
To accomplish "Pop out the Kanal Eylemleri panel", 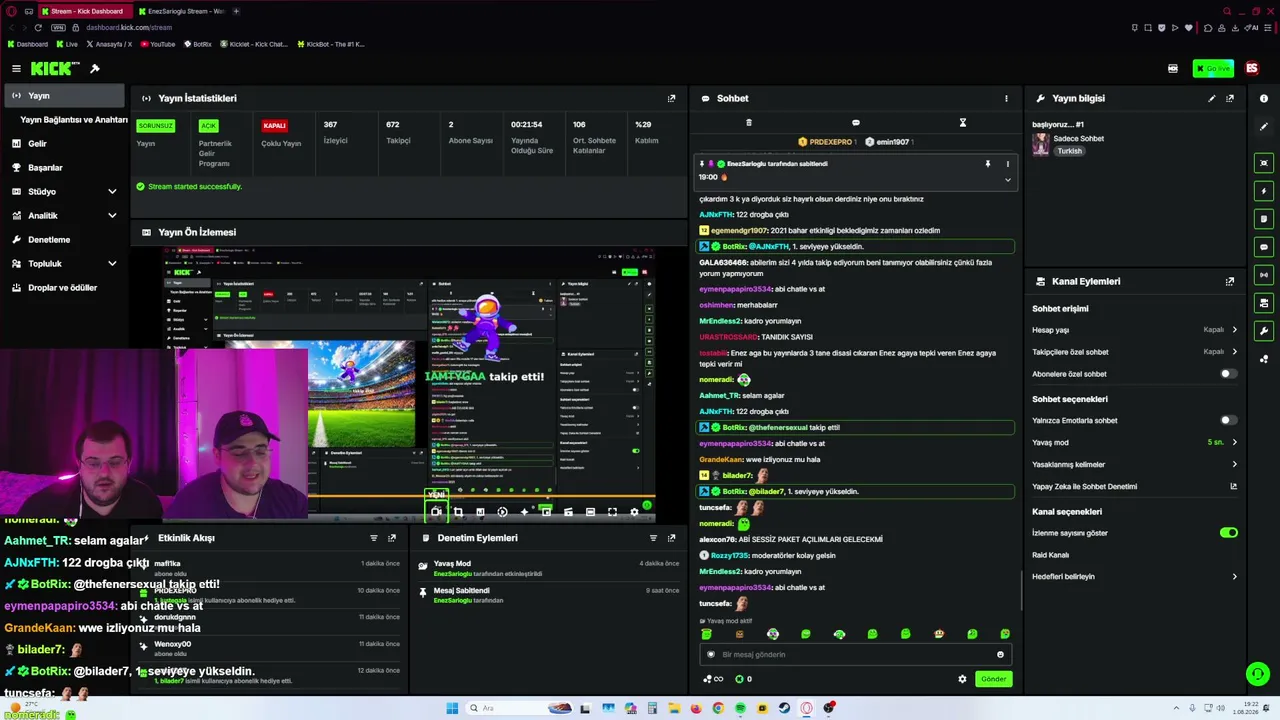I will (x=1230, y=282).
